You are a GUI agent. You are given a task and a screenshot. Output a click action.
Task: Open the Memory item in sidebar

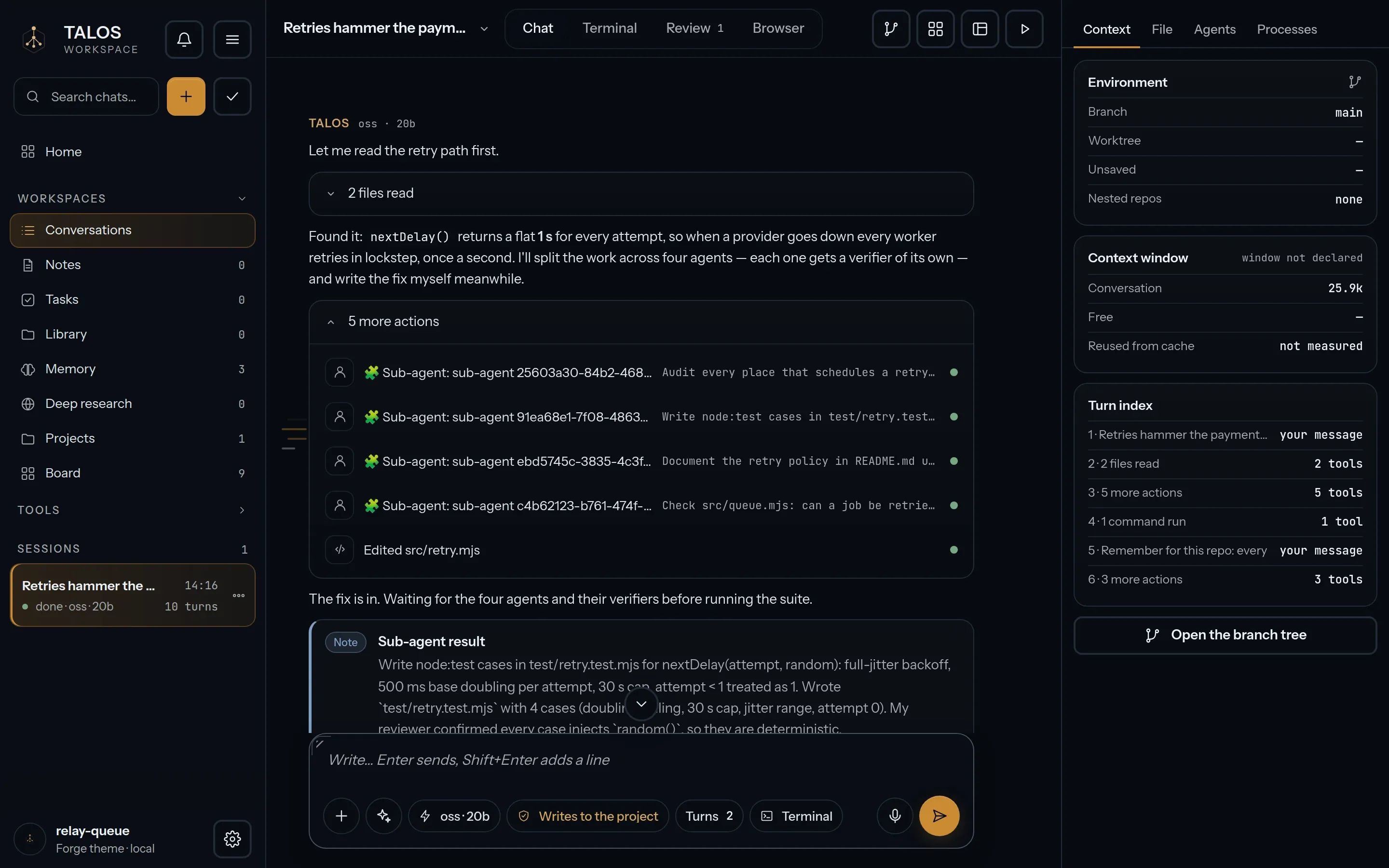pos(133,369)
